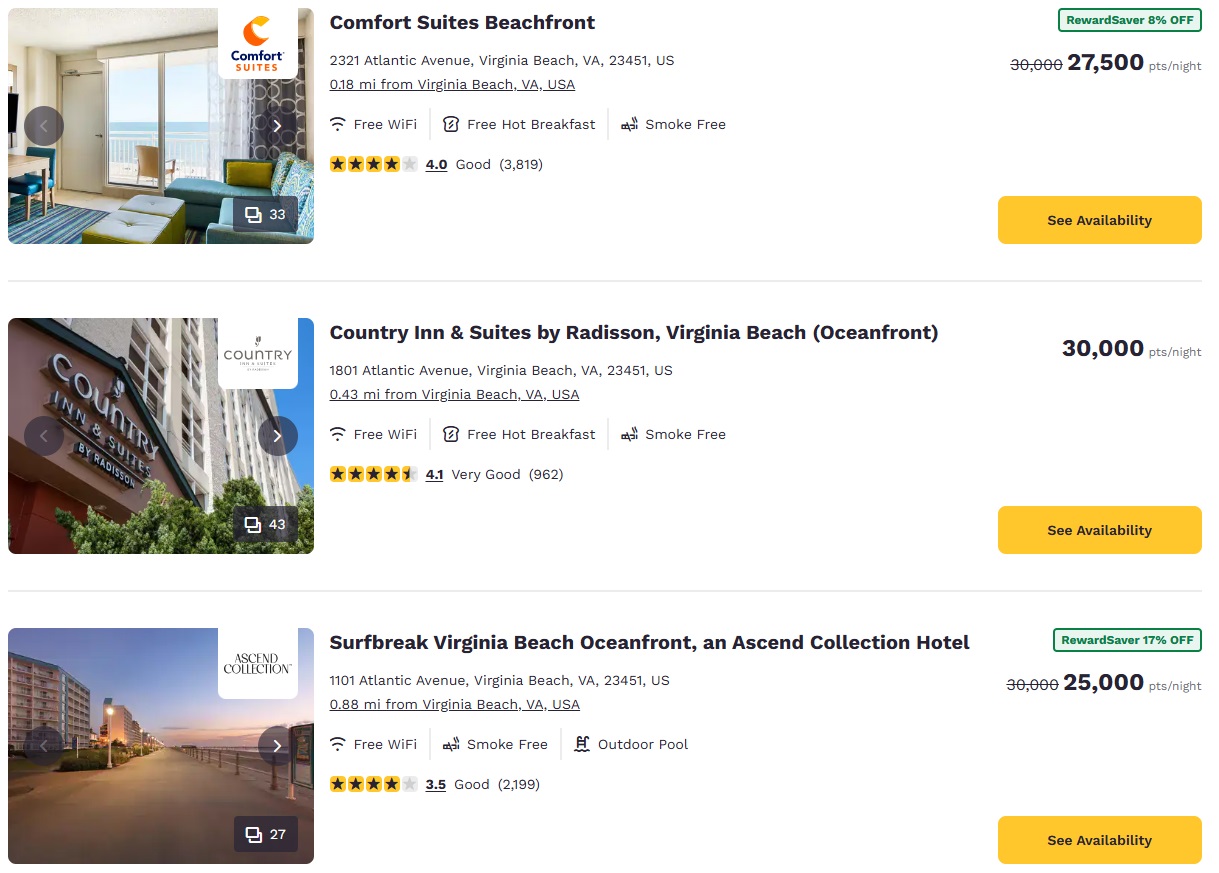Open Surfbreak 27-photo gallery

(x=266, y=834)
